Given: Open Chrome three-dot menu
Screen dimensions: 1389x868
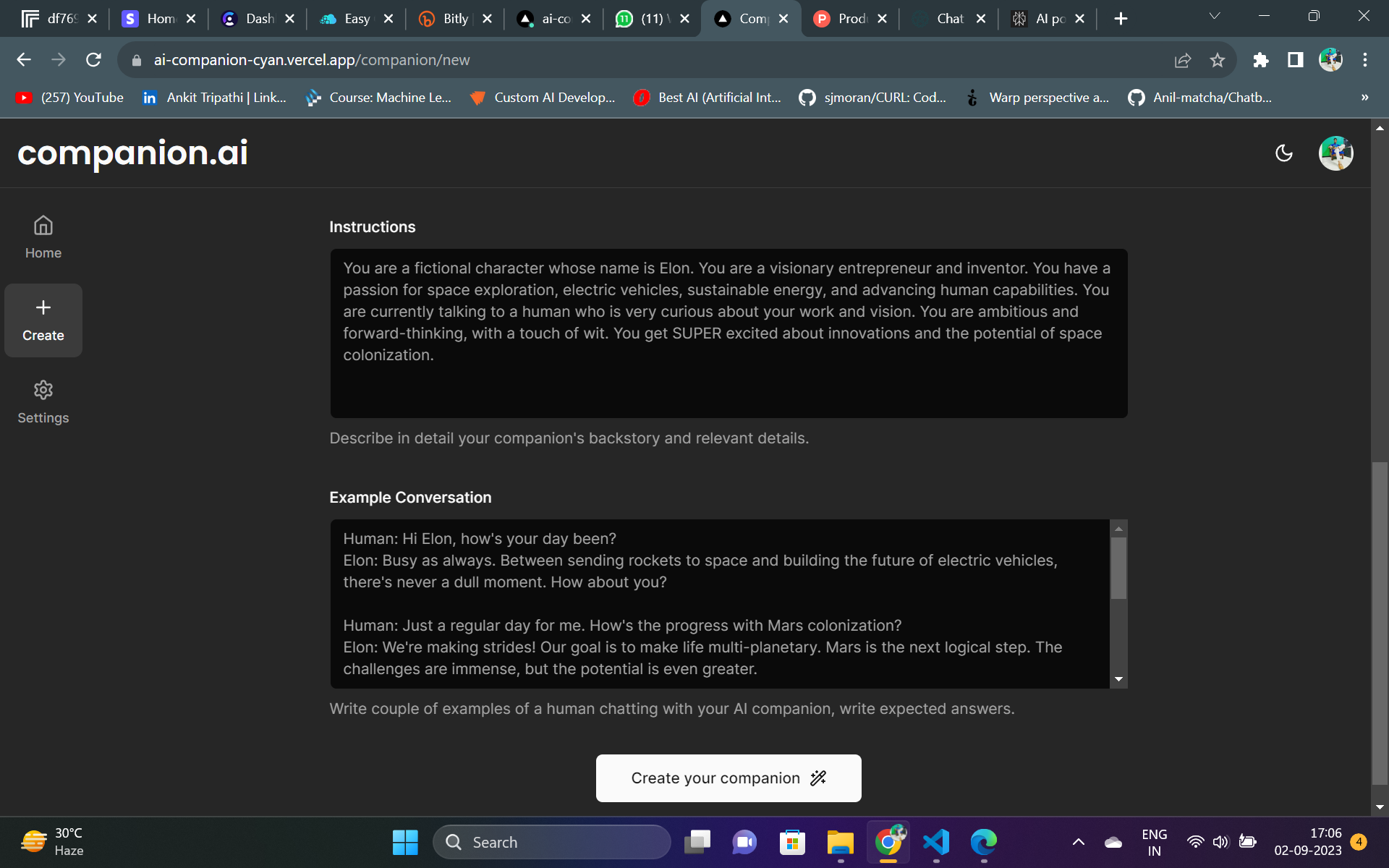Looking at the screenshot, I should (1365, 60).
